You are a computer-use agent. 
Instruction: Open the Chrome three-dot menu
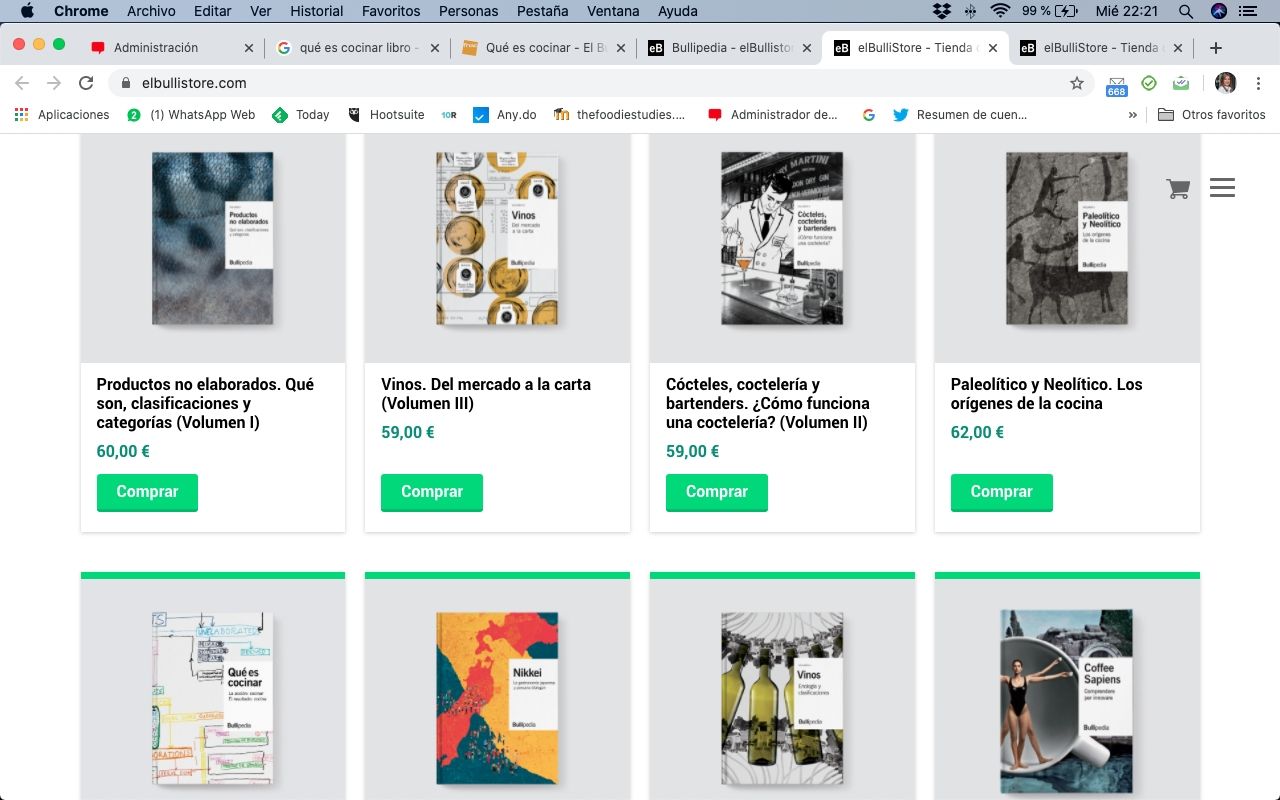coord(1258,83)
